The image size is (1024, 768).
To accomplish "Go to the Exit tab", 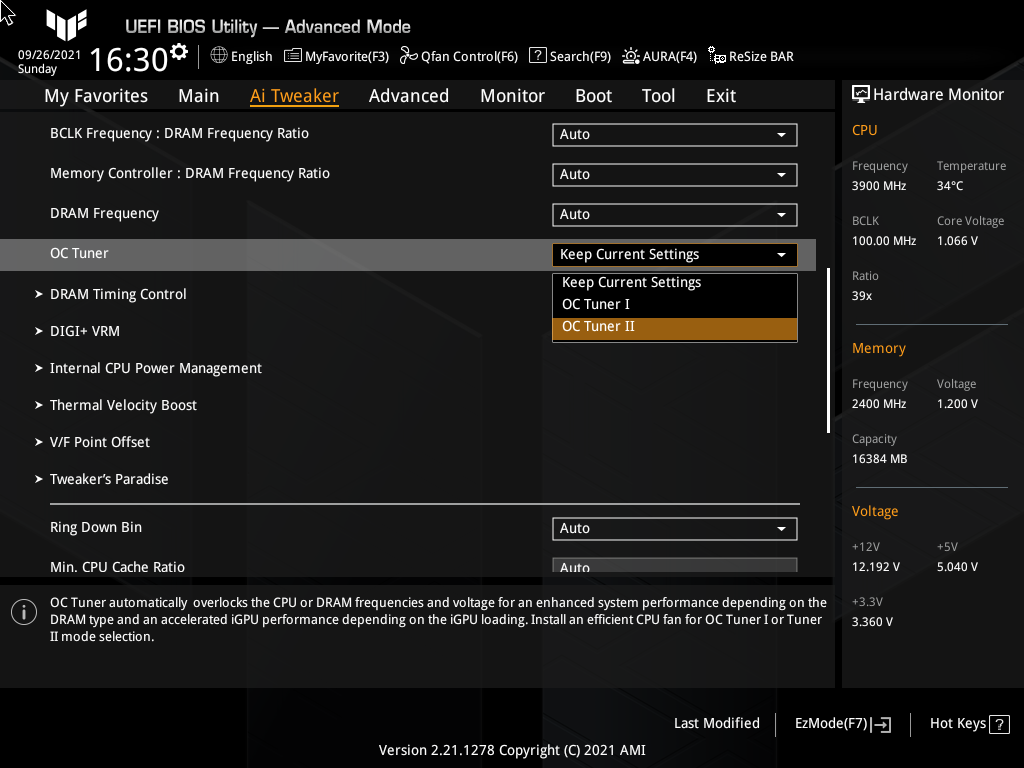I will pyautogui.click(x=721, y=95).
